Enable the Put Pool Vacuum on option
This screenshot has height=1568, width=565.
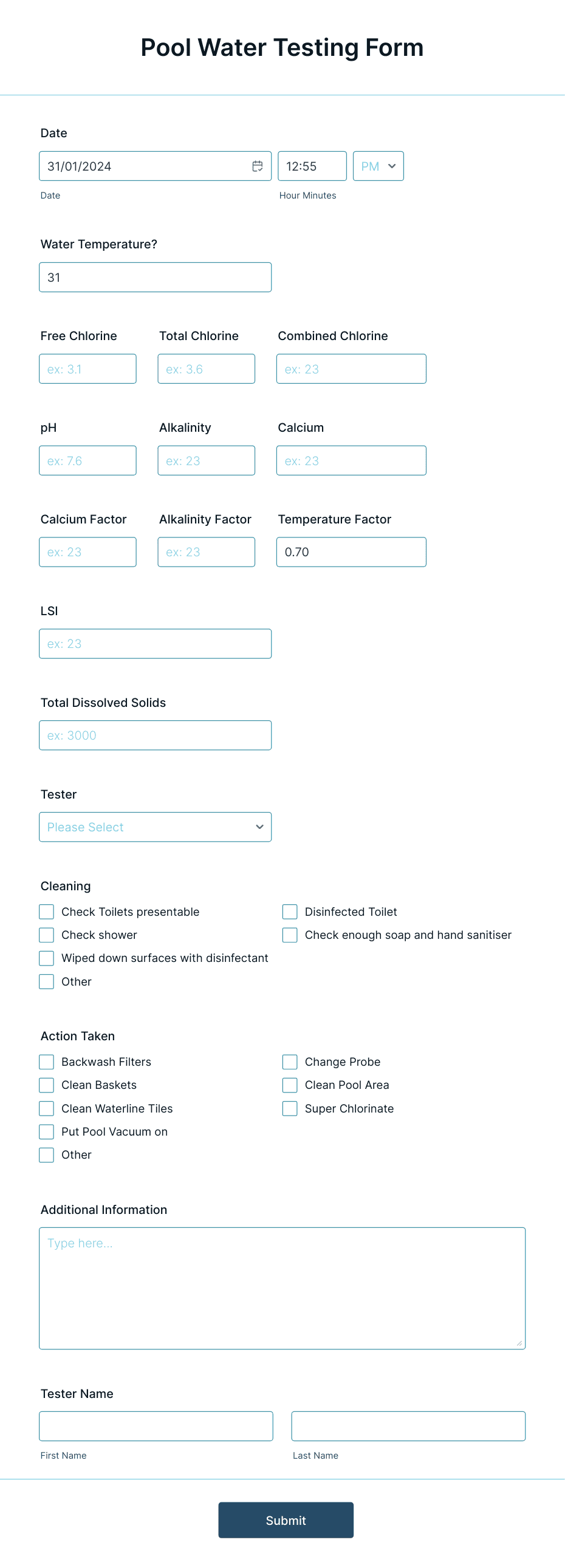(46, 1131)
